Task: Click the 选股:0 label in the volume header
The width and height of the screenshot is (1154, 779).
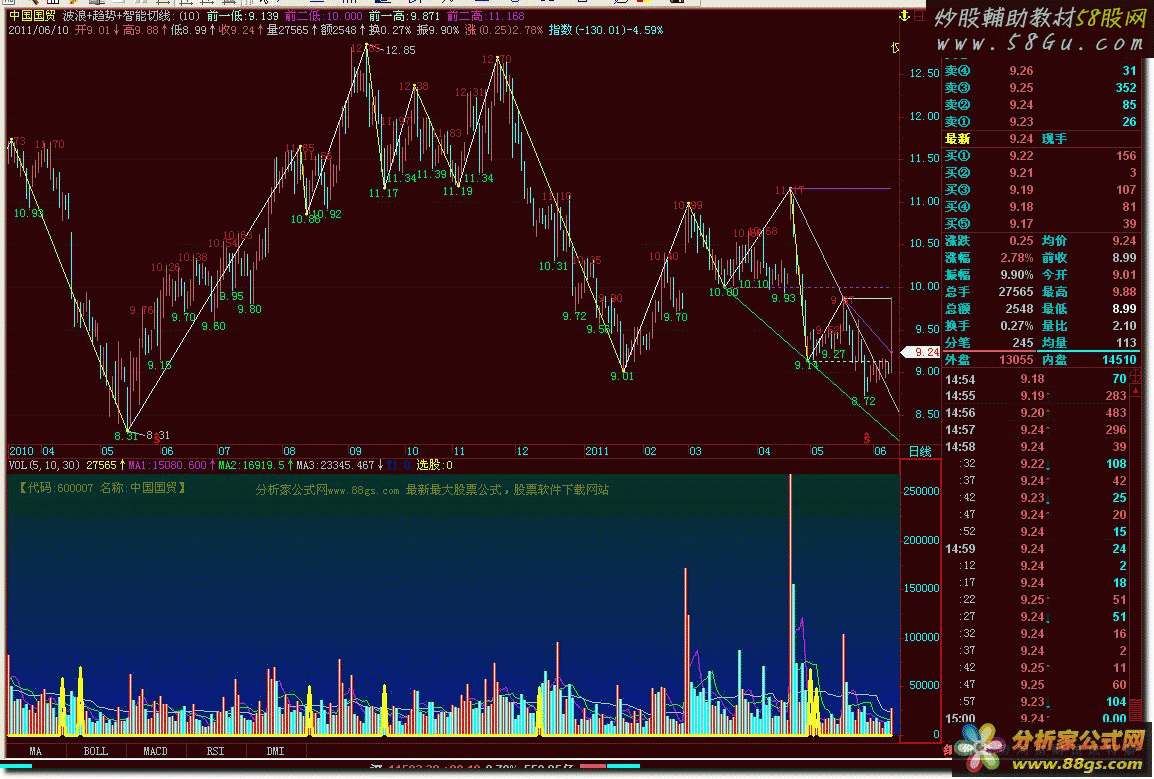Action: 434,465
